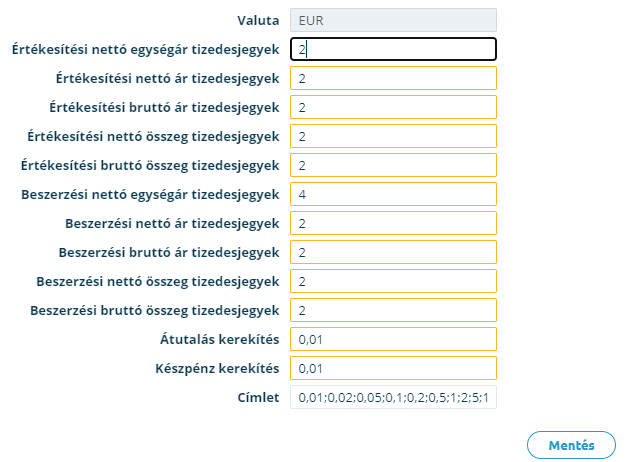Click the Átutalás kerekítés label
The width and height of the screenshot is (626, 462).
tap(220, 339)
